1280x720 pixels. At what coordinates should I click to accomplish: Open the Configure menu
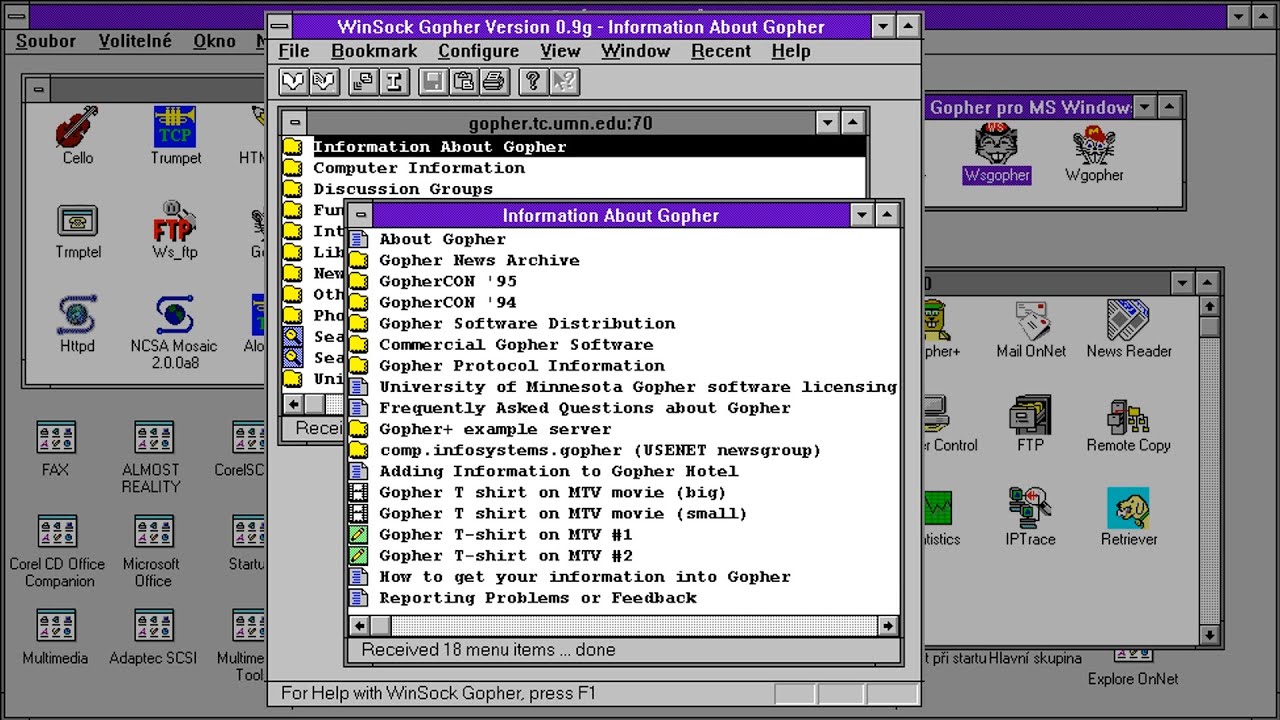point(479,51)
